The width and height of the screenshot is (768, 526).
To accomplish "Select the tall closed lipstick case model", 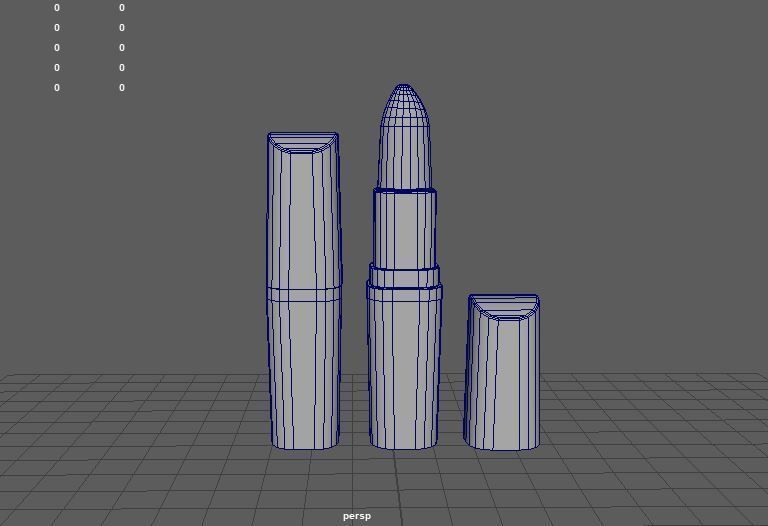I will click(x=304, y=290).
